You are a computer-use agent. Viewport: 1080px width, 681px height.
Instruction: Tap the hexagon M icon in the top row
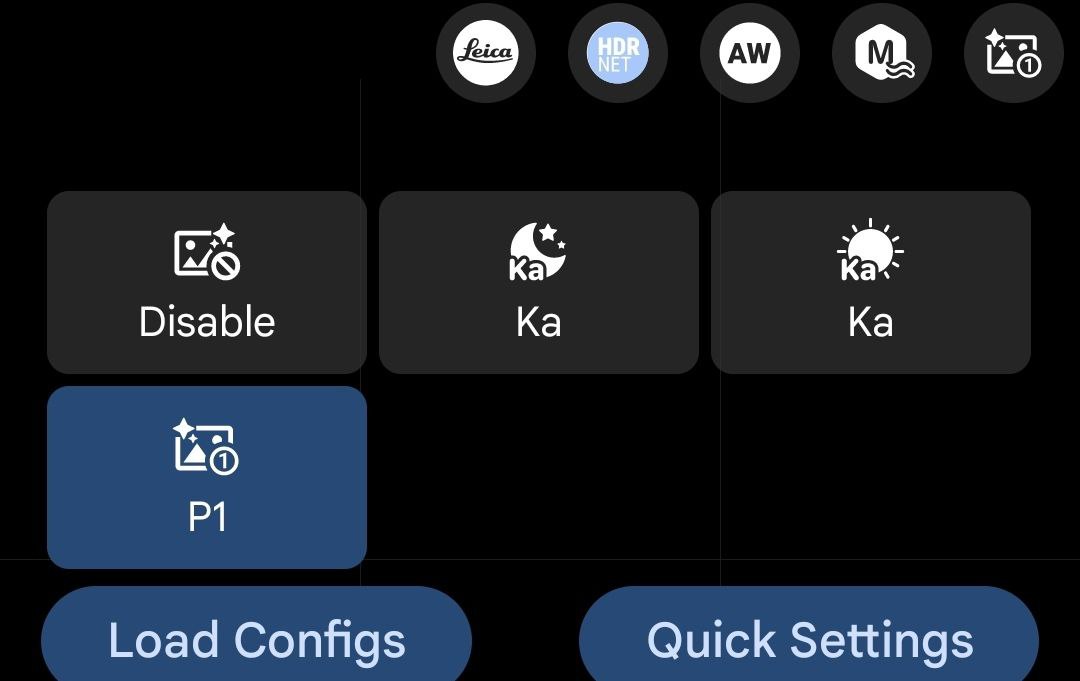[x=882, y=53]
